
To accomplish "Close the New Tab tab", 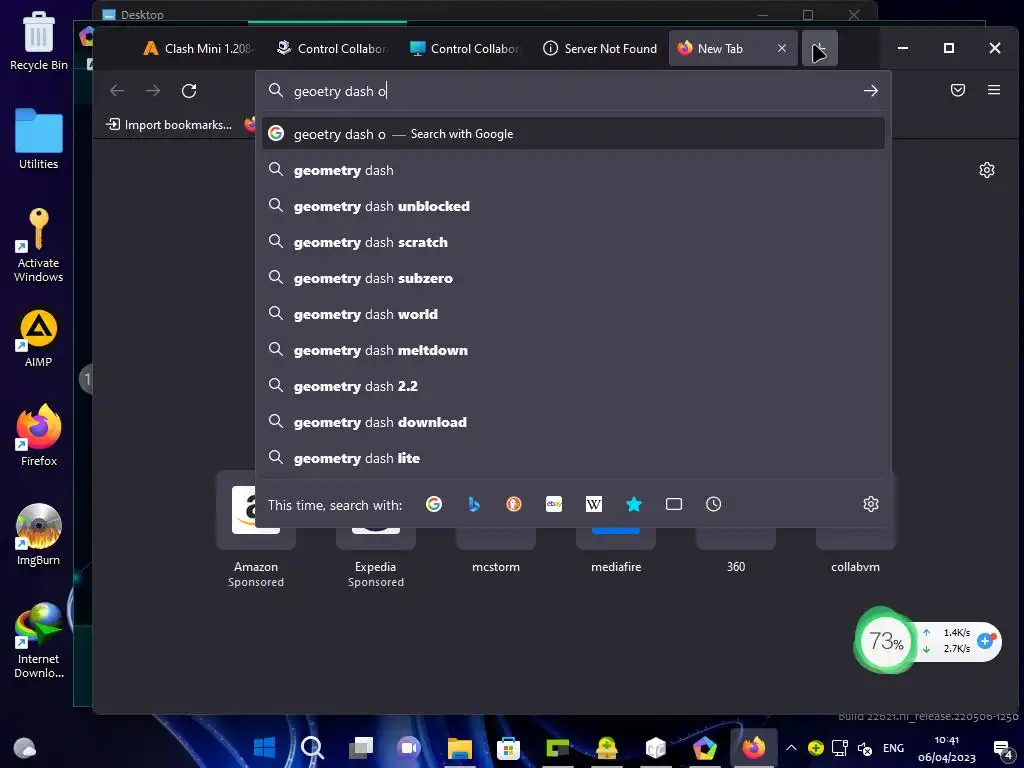I will pos(782,48).
